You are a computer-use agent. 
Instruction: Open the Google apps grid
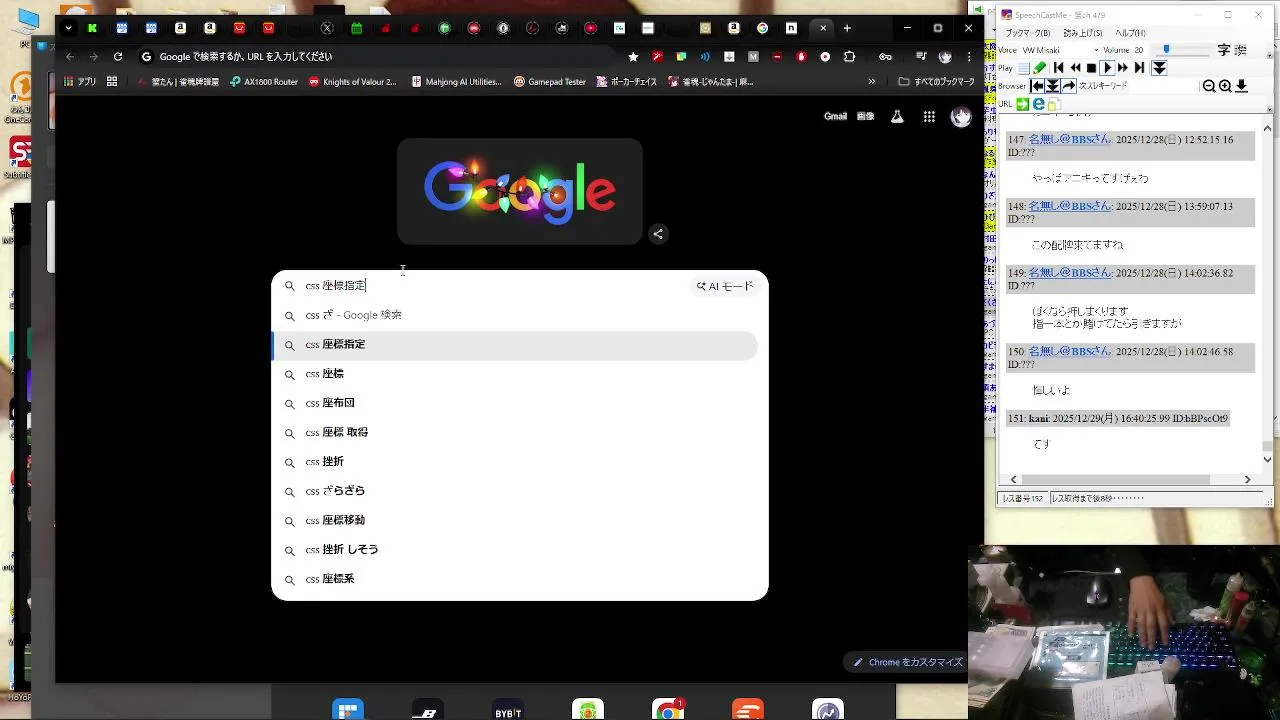929,117
